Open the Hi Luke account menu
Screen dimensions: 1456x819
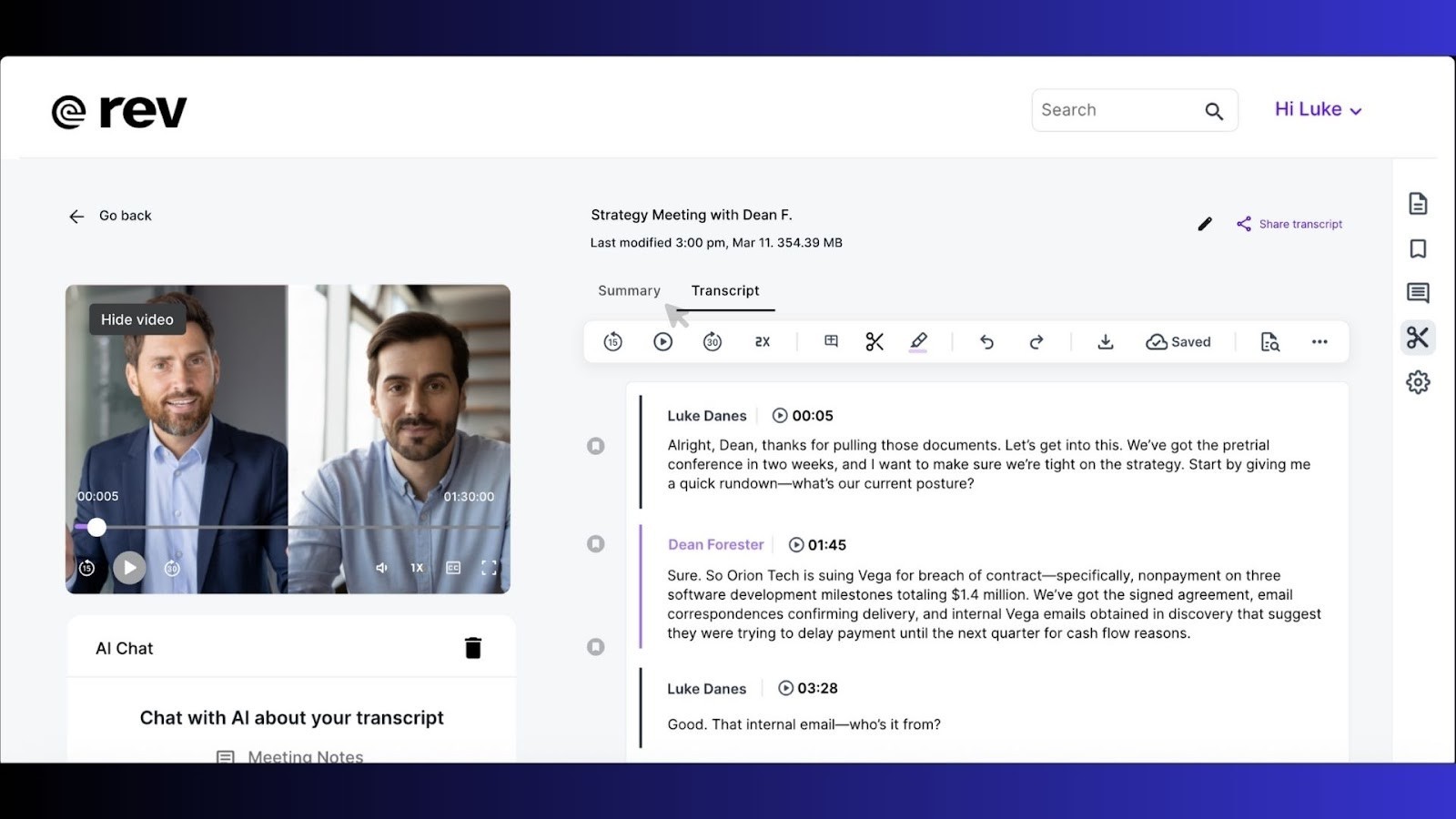click(x=1317, y=109)
